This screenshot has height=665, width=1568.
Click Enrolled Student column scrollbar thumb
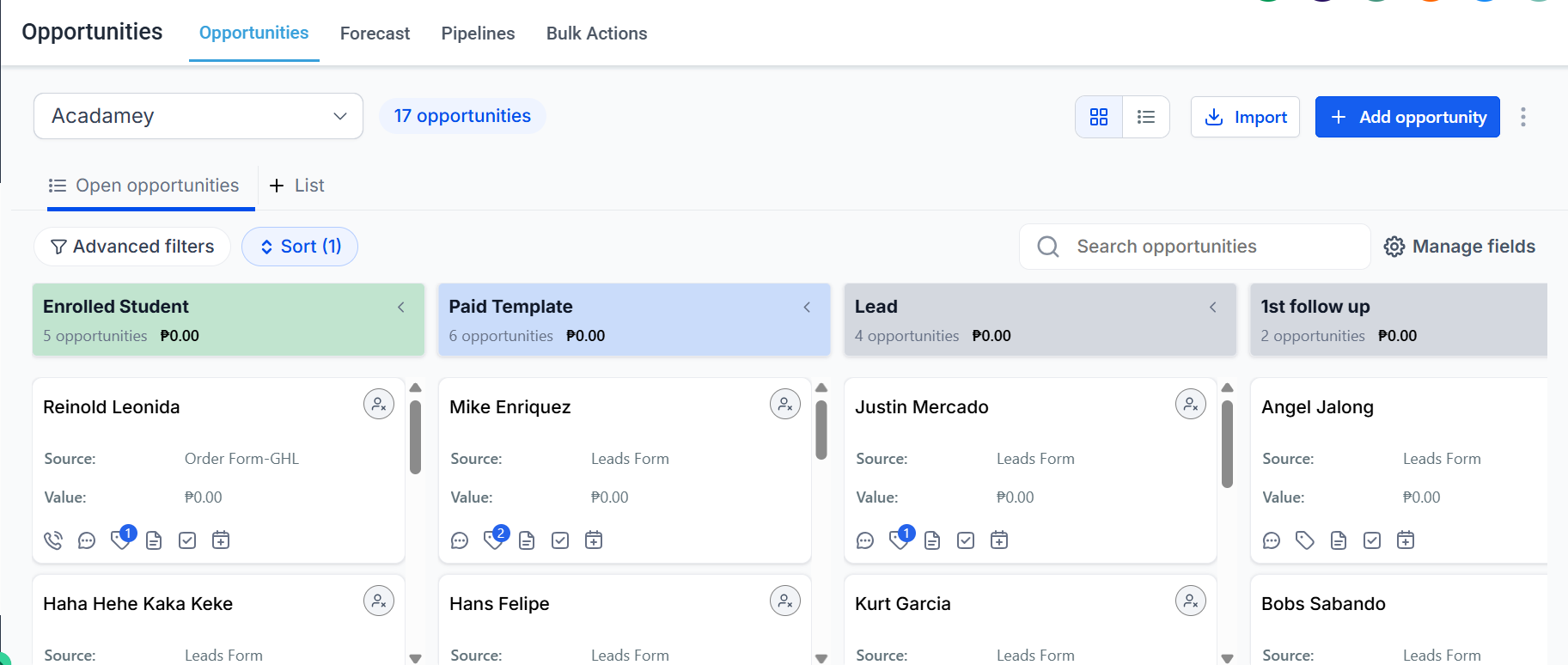tap(416, 437)
